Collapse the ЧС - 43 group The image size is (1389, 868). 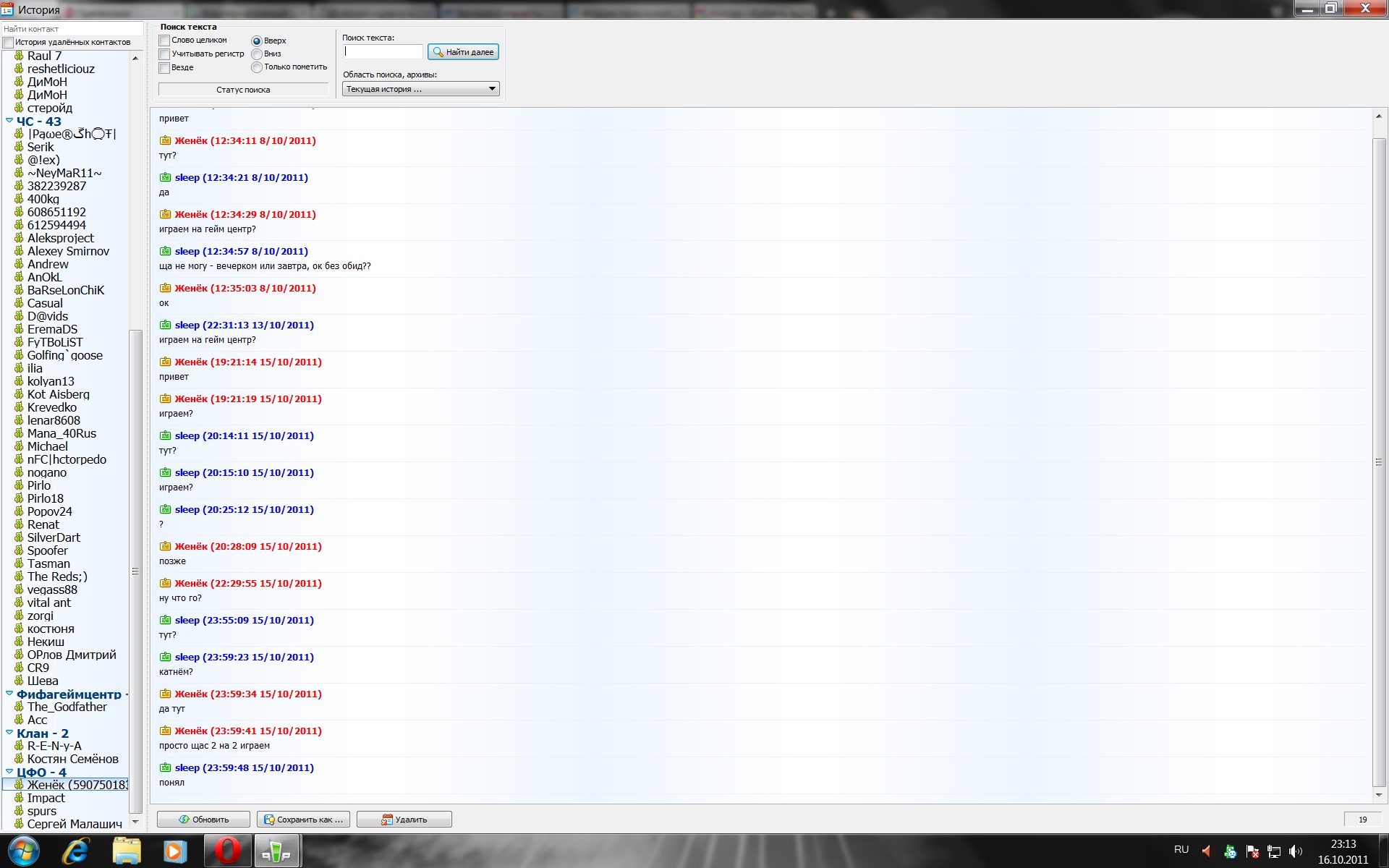[x=9, y=121]
